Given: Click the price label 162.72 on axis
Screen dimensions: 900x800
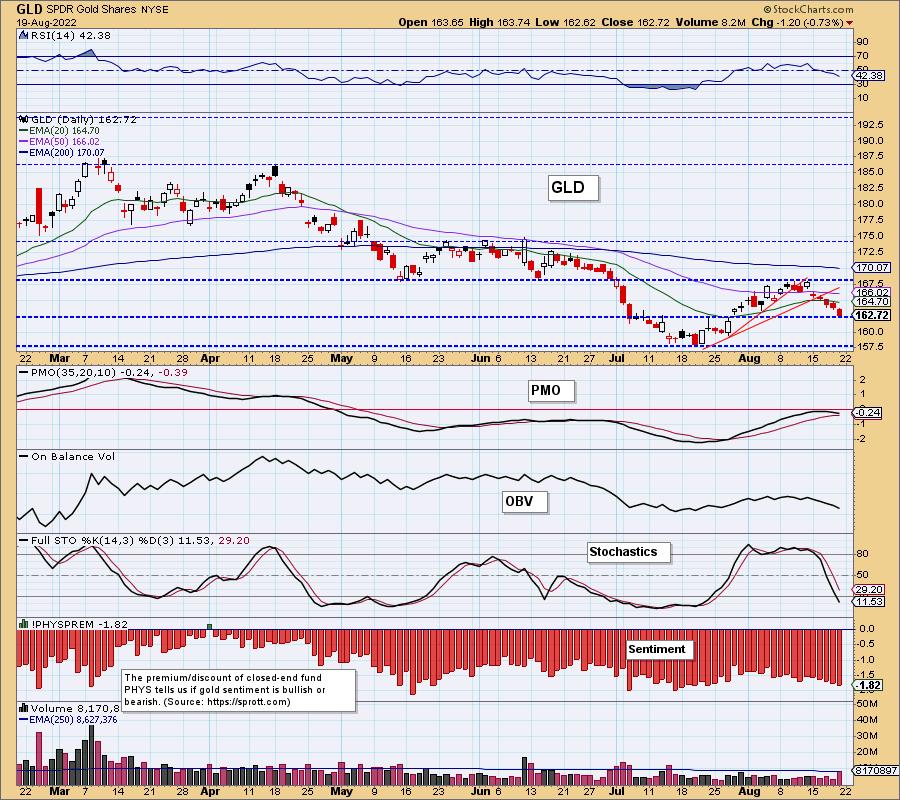Looking at the screenshot, I should coord(872,315).
